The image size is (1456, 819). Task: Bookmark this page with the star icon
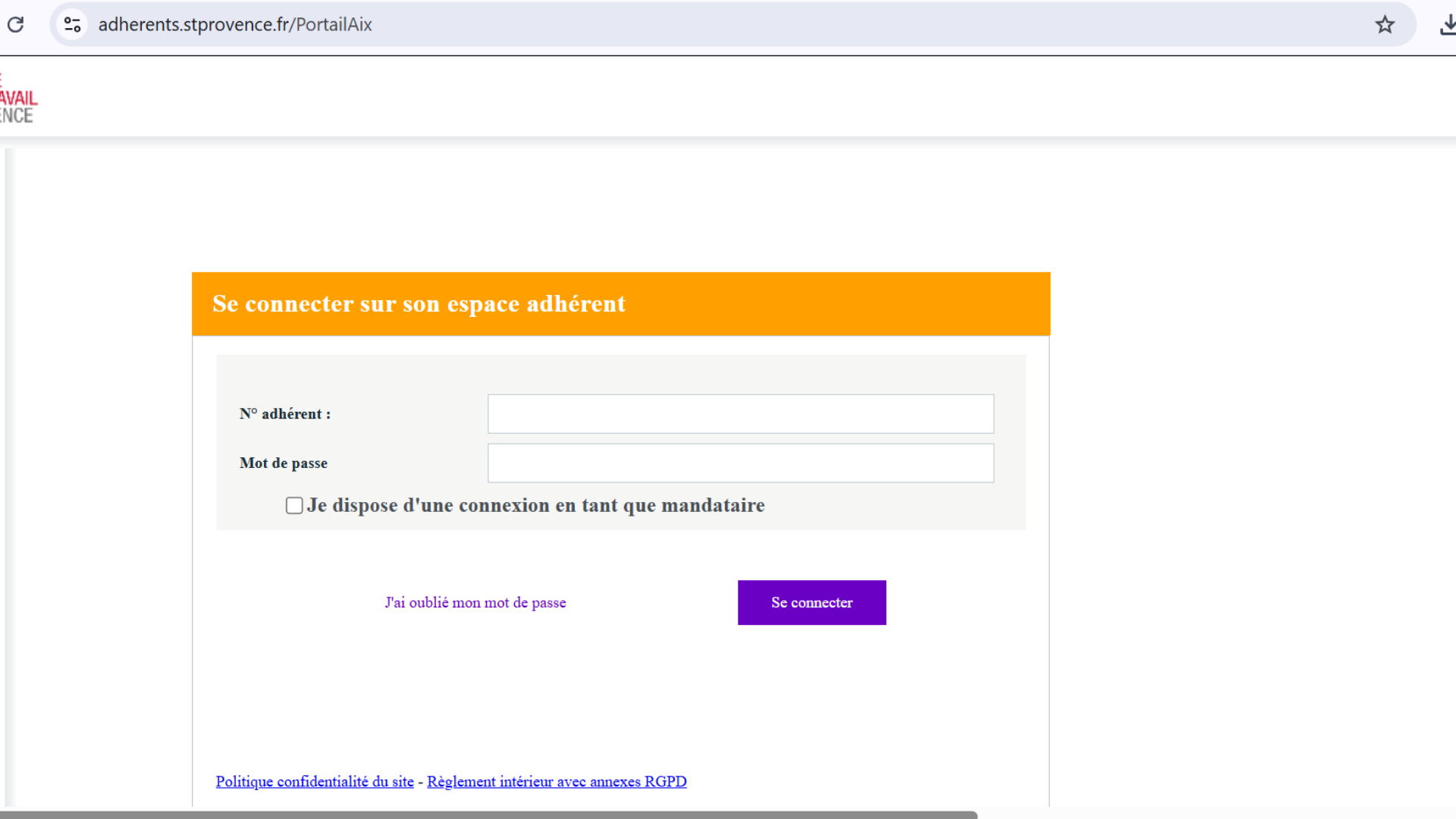(1385, 24)
